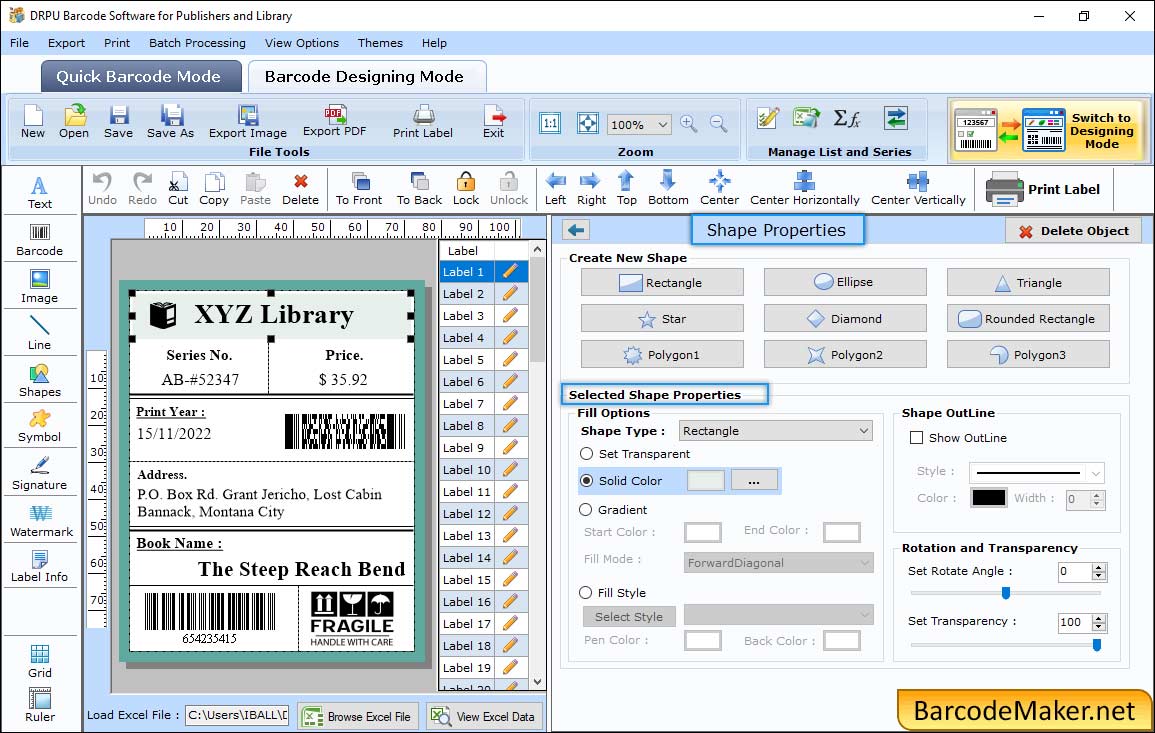This screenshot has width=1155, height=733.
Task: Open the Export menu
Action: (x=66, y=43)
